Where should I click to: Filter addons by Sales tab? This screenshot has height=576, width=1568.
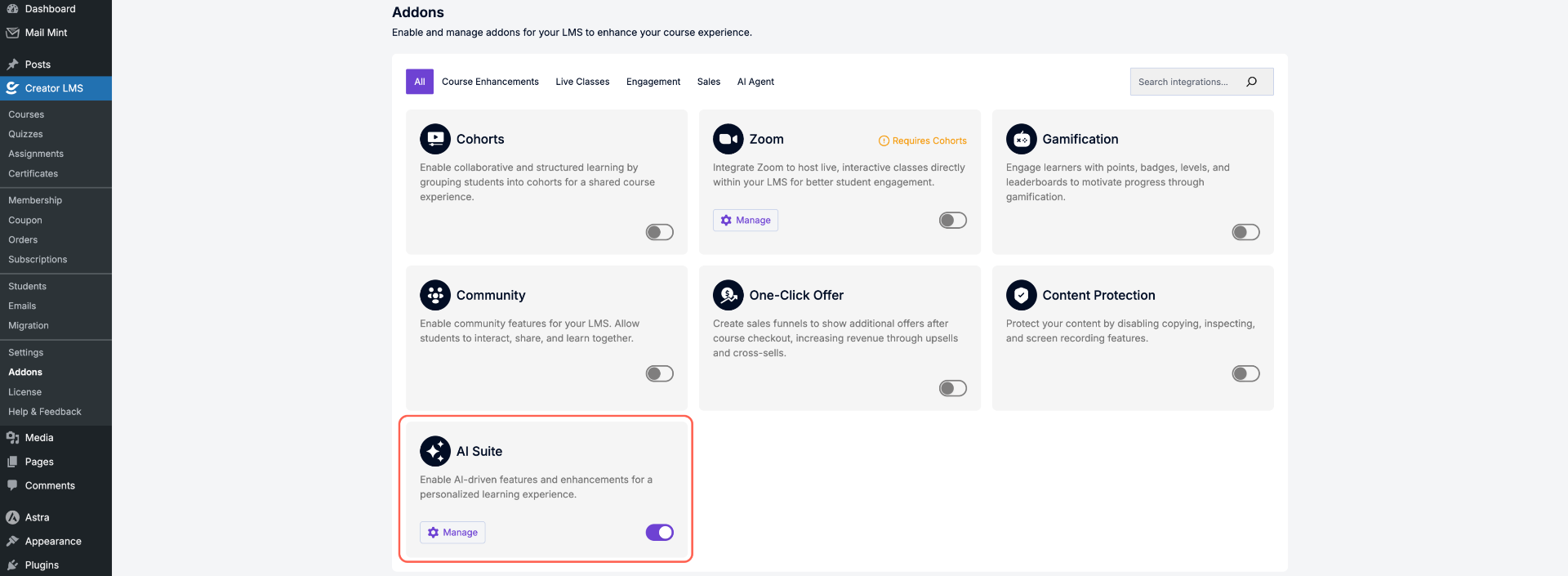pos(709,82)
